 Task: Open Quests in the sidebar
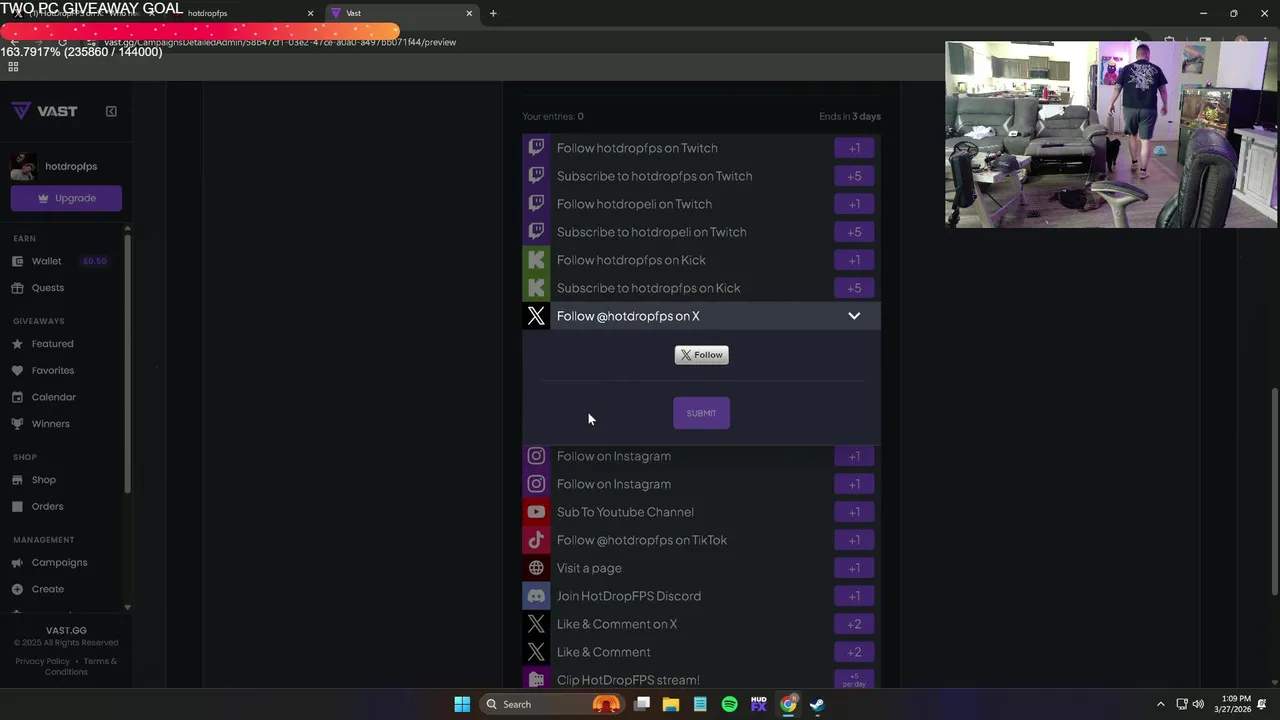pyautogui.click(x=47, y=288)
